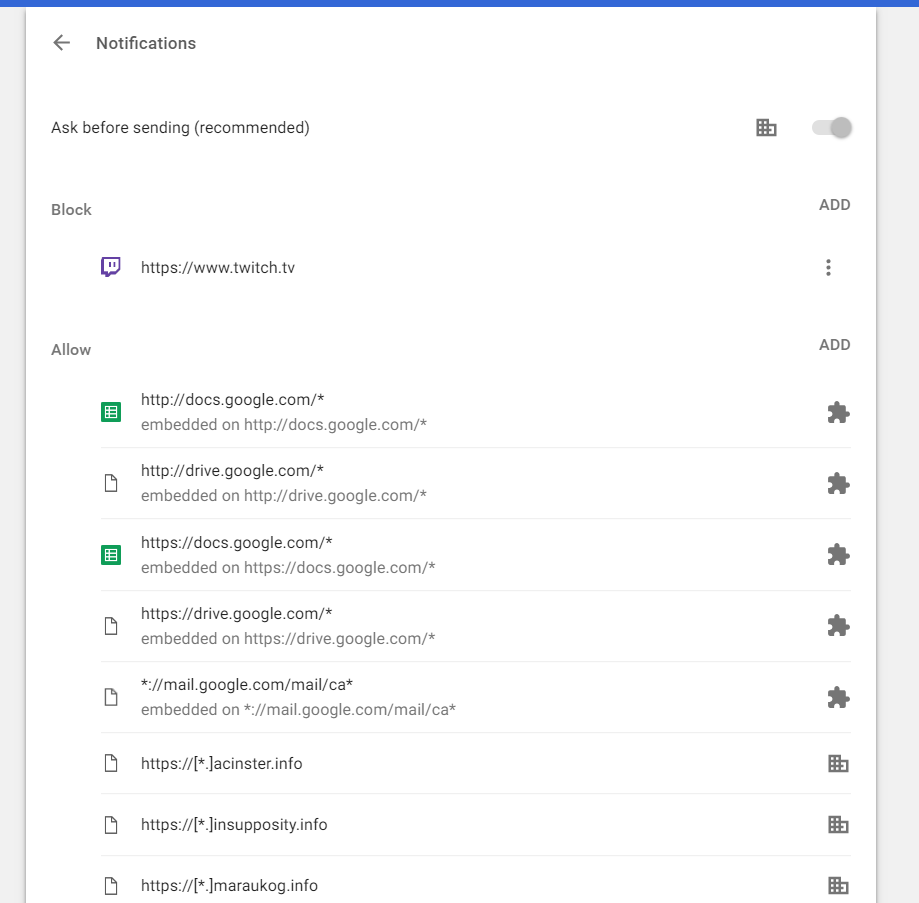919x903 pixels.
Task: Click extension puzzle icon for https://drive.google.com
Action: (838, 626)
